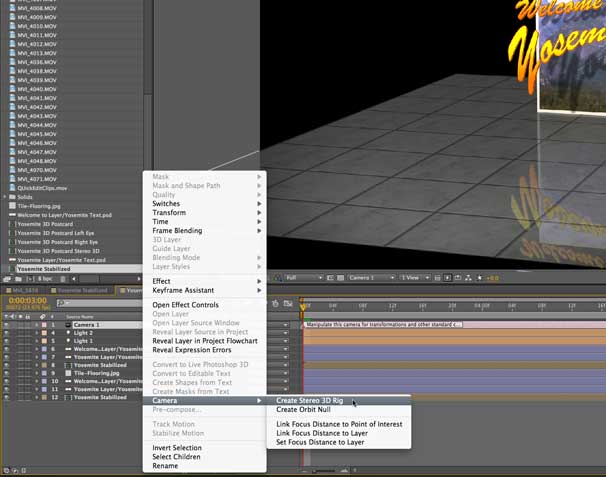The image size is (606, 477).
Task: Toggle visibility of Tile-Flooring.jpg timeline layer
Action: 6,373
